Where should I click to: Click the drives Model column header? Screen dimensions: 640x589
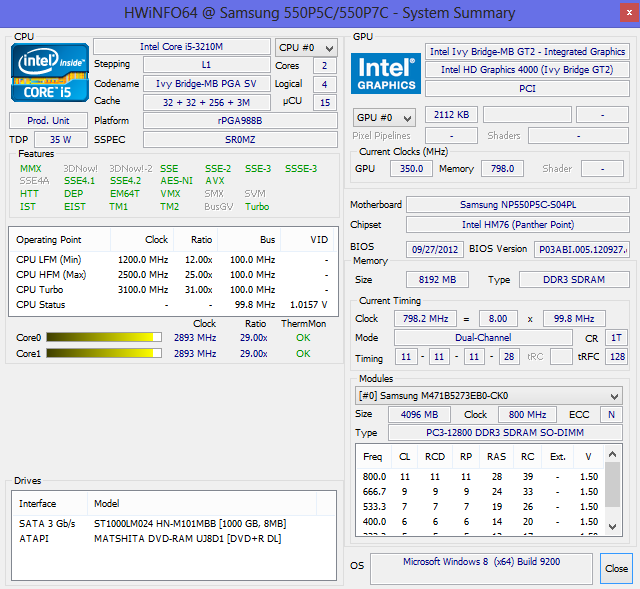(x=202, y=503)
